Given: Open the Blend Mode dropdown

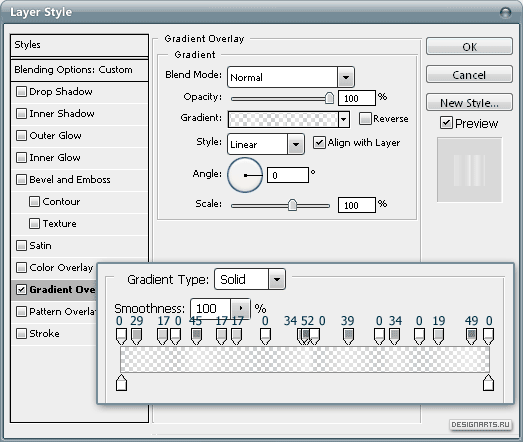Looking at the screenshot, I should point(346,77).
